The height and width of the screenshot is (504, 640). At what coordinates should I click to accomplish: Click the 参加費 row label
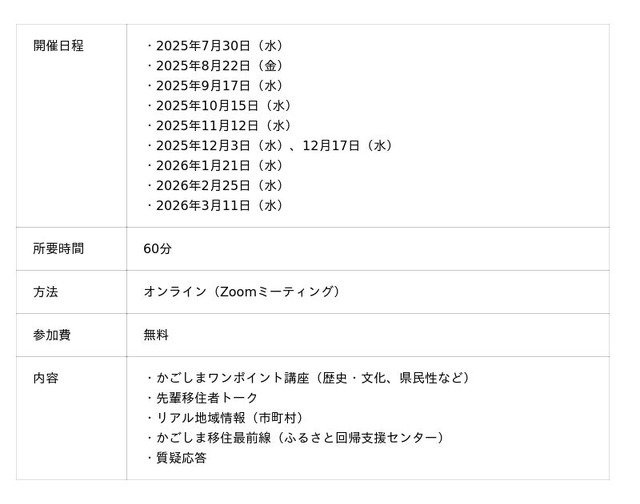click(52, 335)
